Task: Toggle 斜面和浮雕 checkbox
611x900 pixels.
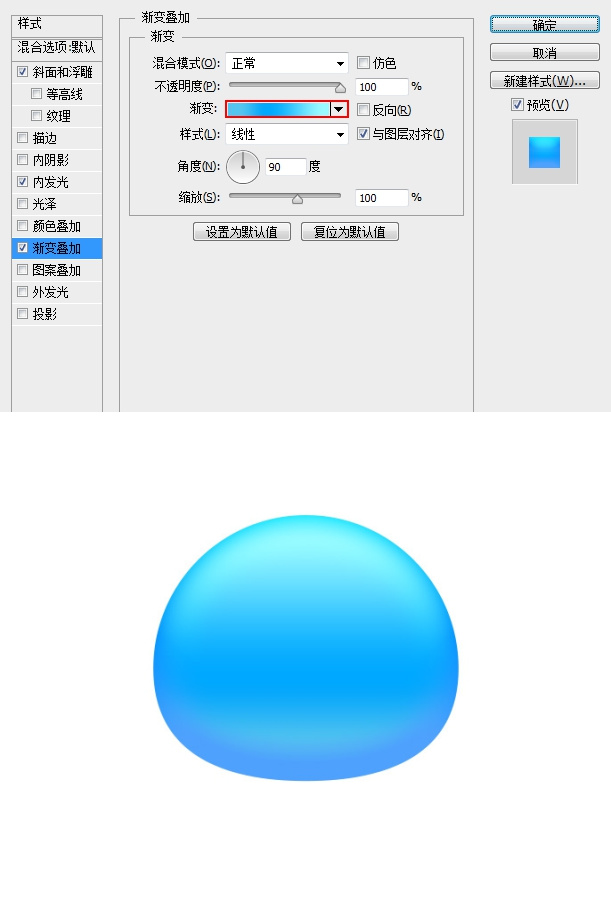Action: (x=22, y=72)
